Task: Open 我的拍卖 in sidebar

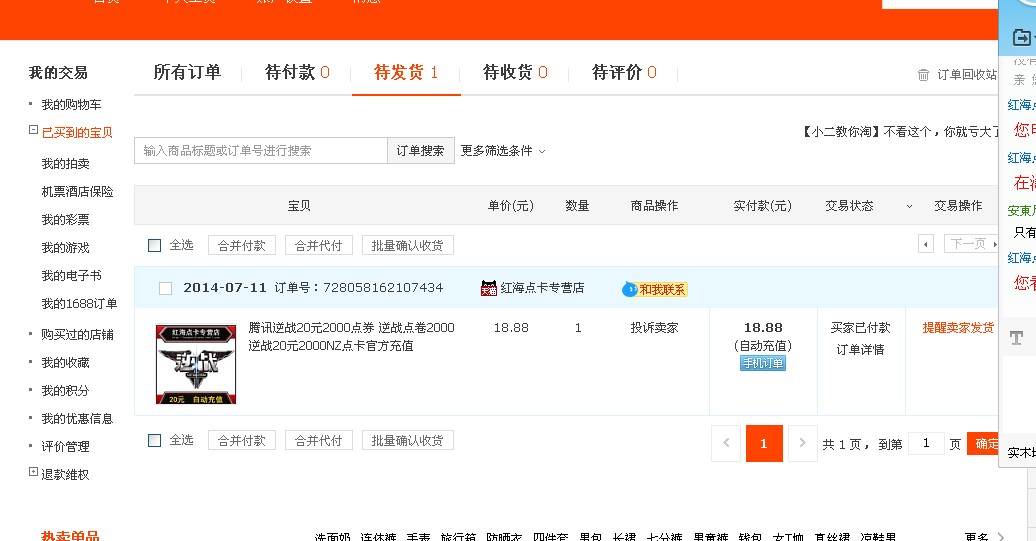Action: pos(65,164)
